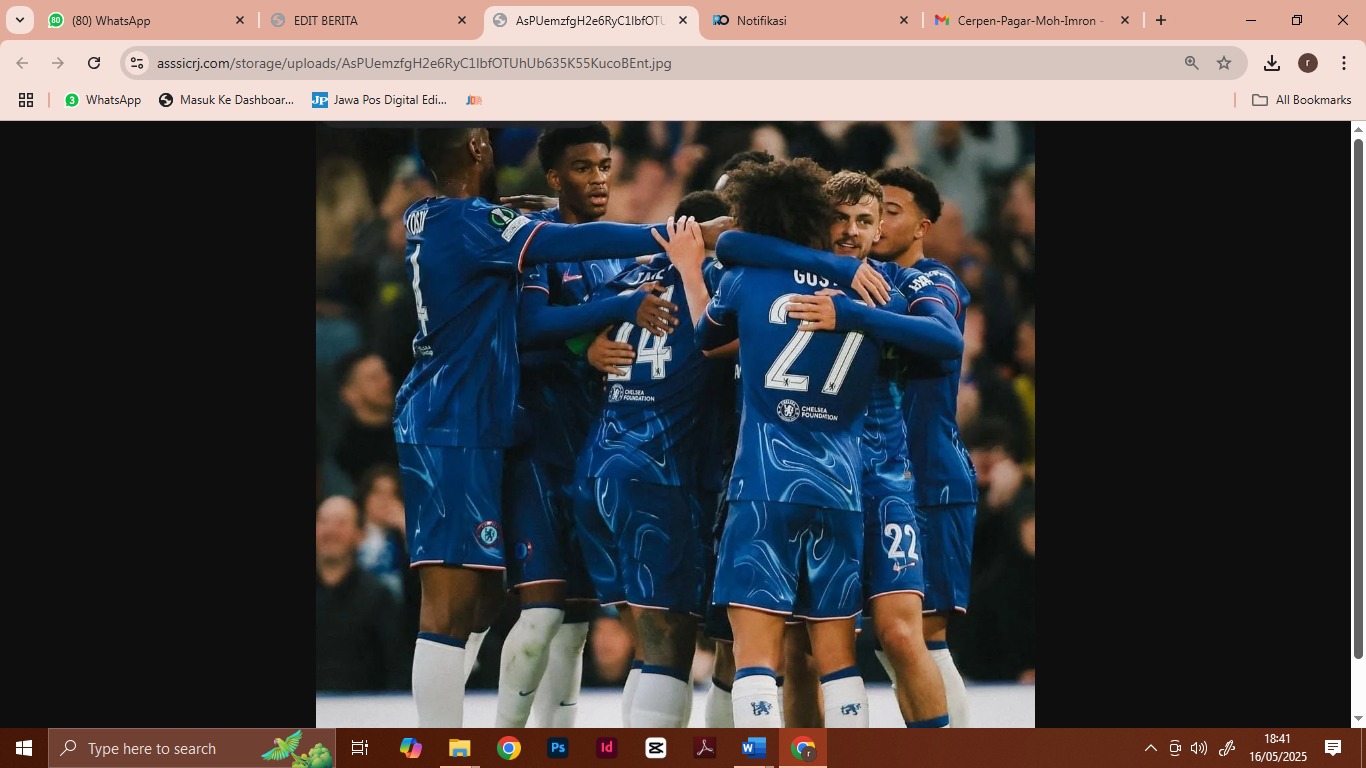The height and width of the screenshot is (768, 1366).
Task: Reload the current page
Action: (94, 63)
